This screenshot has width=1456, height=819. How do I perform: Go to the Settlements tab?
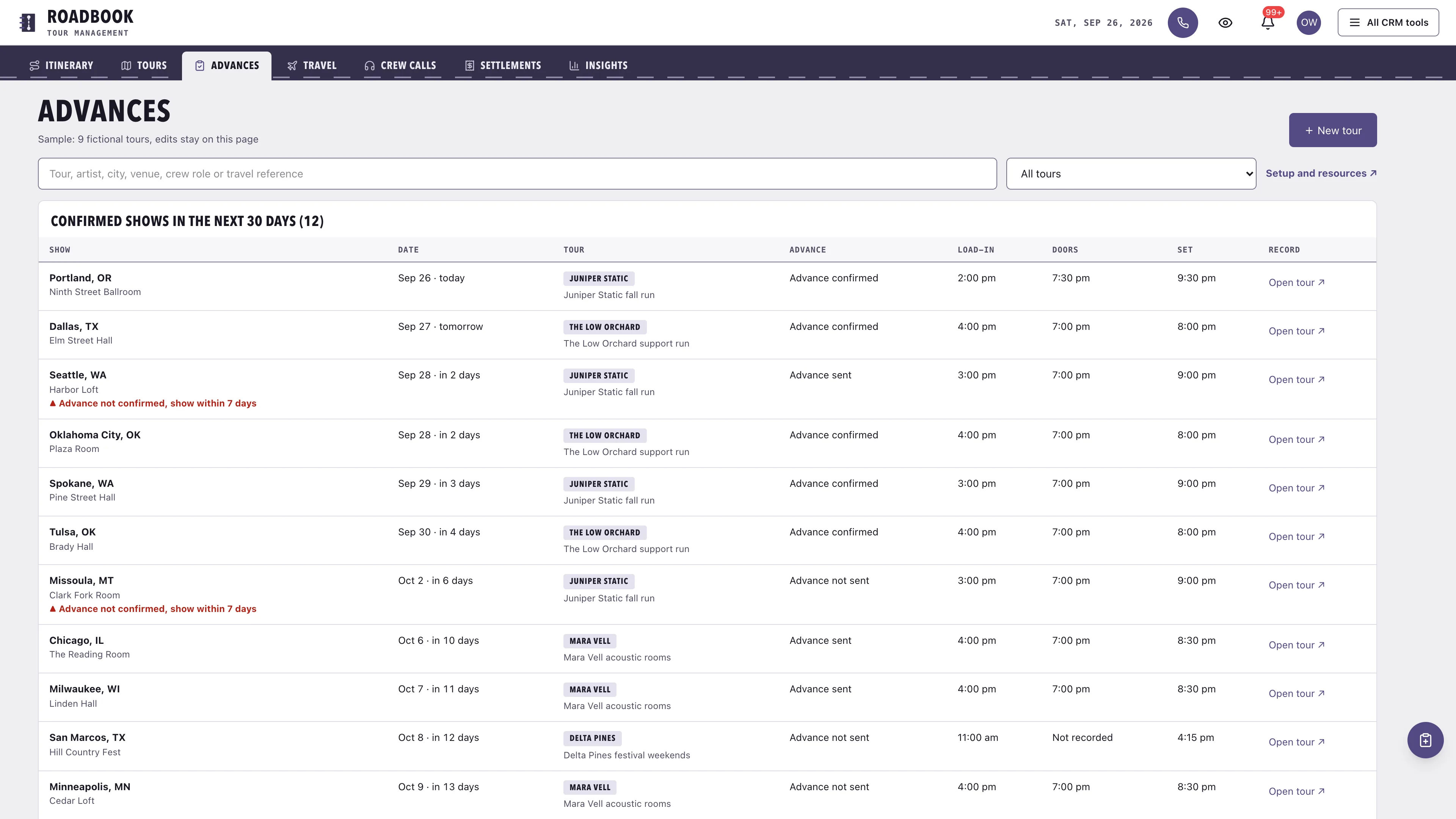click(502, 66)
